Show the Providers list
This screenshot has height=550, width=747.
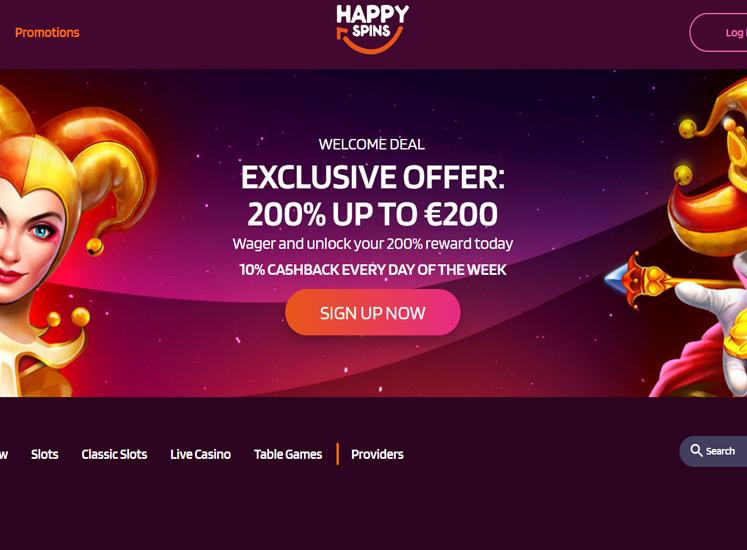click(377, 454)
